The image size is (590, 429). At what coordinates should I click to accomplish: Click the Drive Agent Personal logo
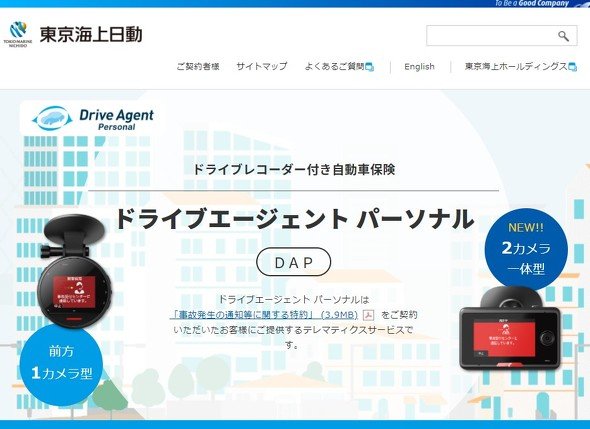pos(93,118)
